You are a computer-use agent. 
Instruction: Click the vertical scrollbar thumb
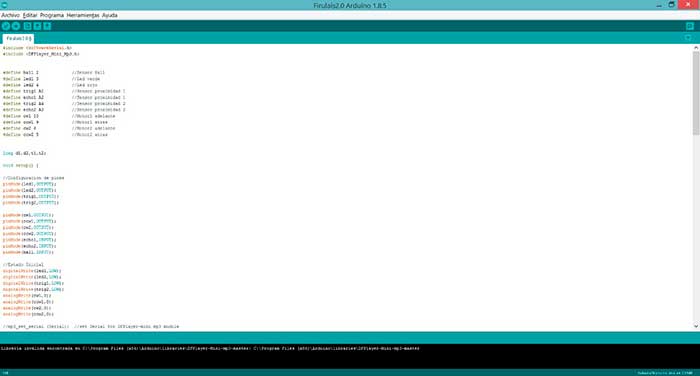click(x=696, y=92)
